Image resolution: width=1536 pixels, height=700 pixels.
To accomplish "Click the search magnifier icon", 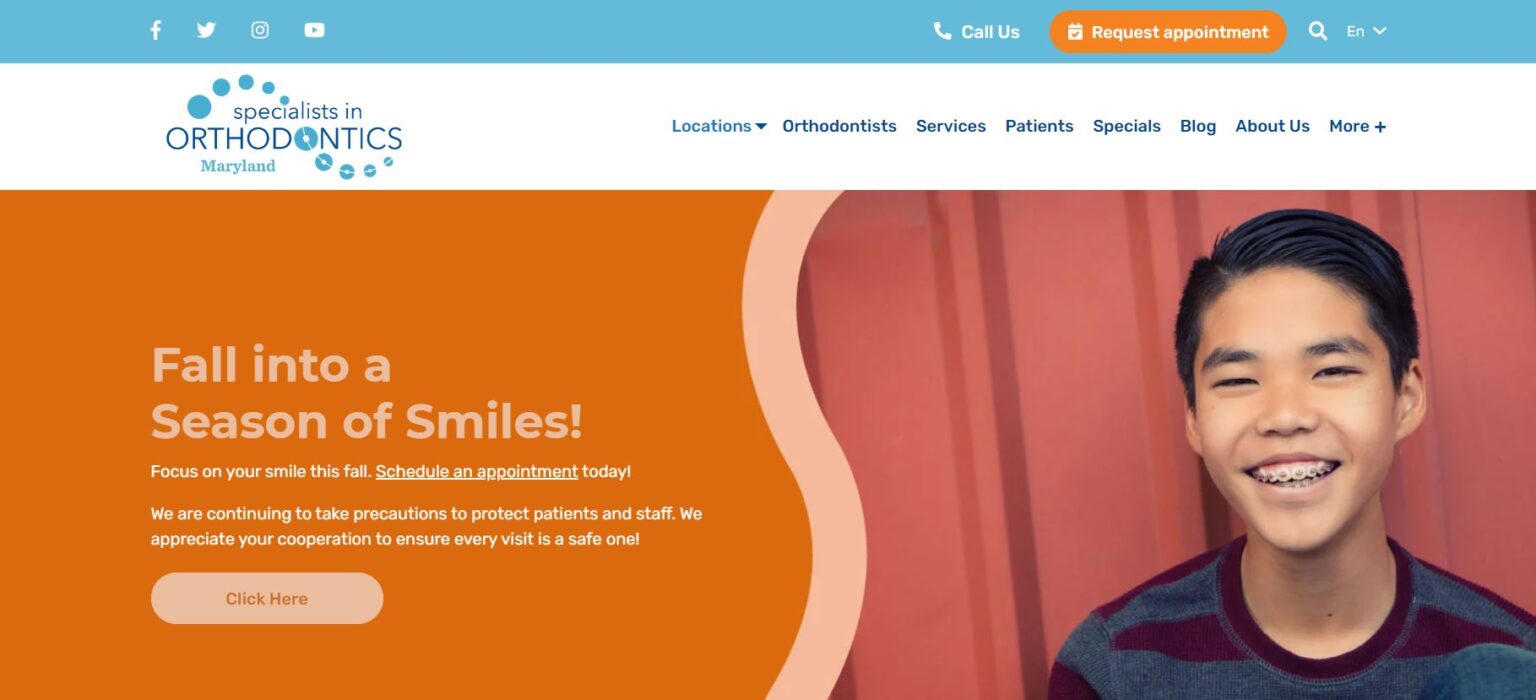I will [x=1318, y=31].
